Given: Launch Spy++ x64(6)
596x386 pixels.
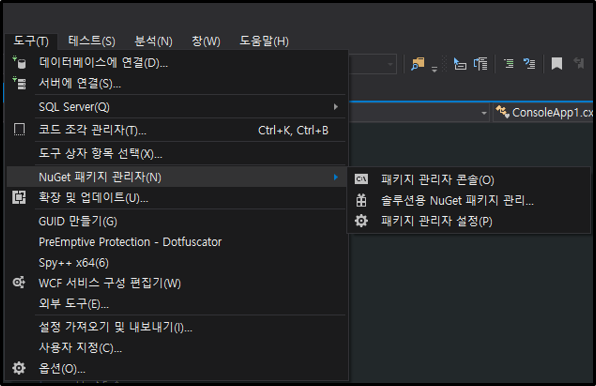Looking at the screenshot, I should click(177, 263).
